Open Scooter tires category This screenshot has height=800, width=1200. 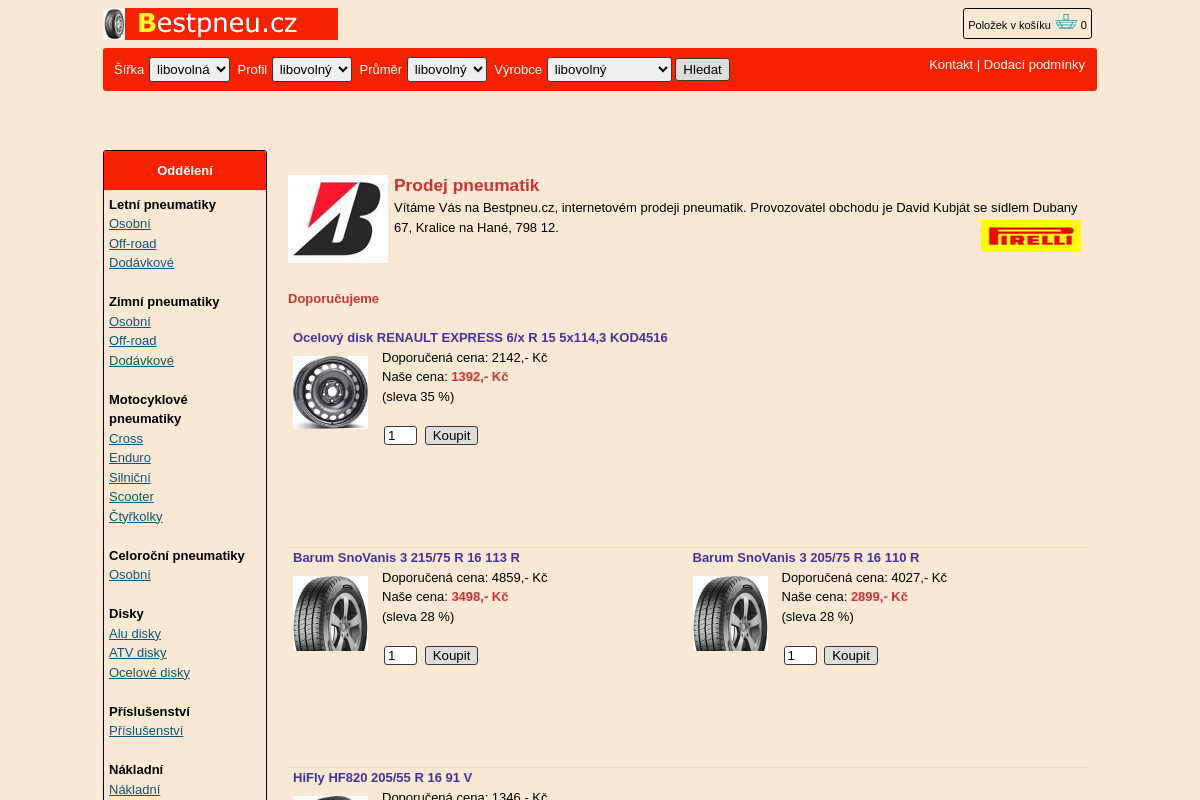131,497
